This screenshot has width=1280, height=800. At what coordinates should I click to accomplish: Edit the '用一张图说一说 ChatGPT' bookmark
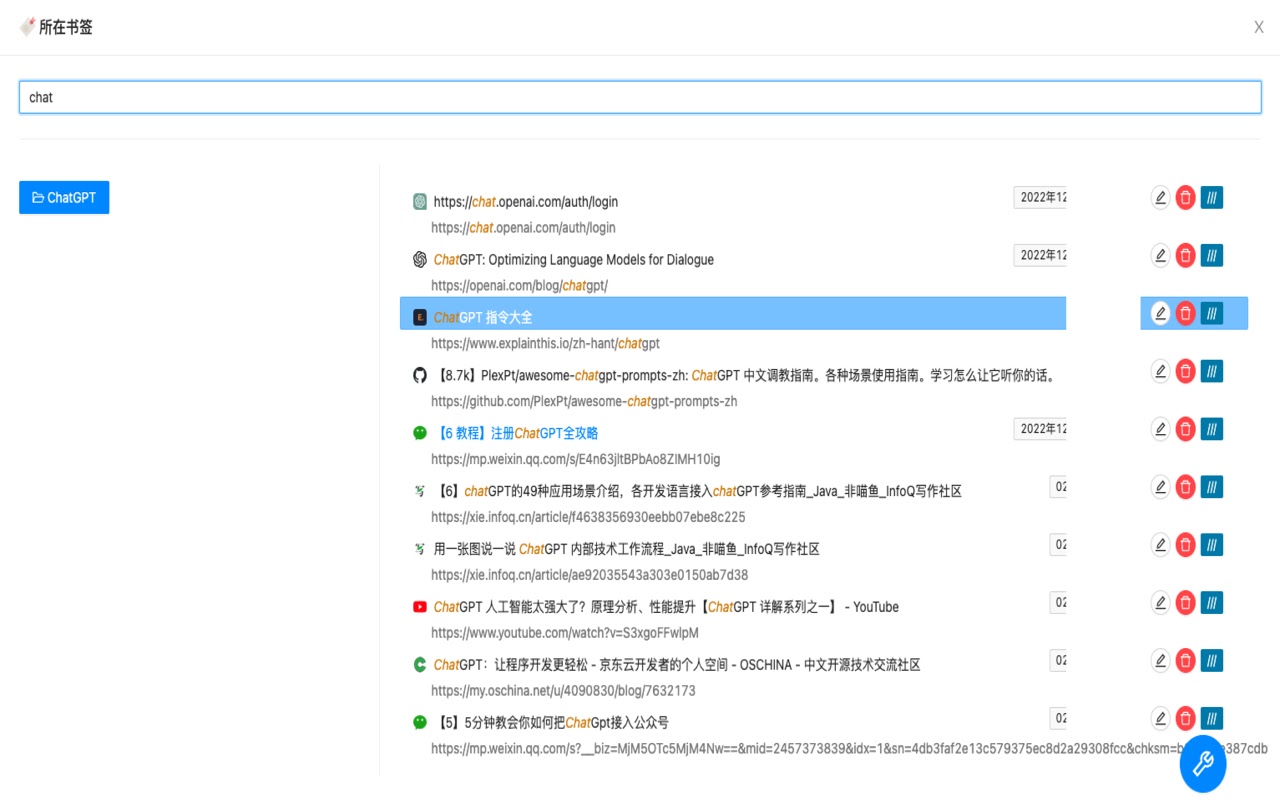tap(1160, 546)
